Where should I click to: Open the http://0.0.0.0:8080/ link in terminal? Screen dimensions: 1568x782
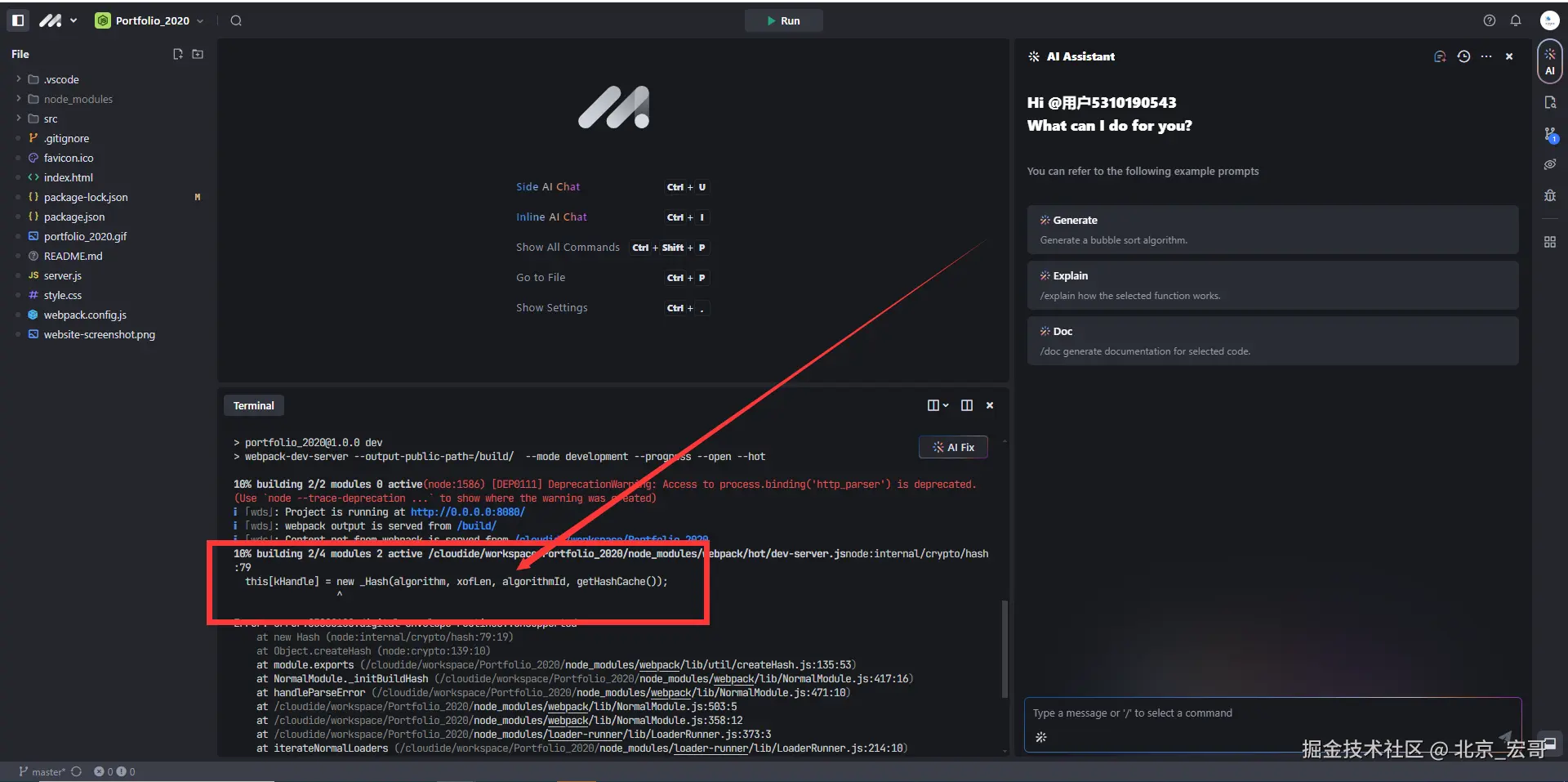coord(467,512)
